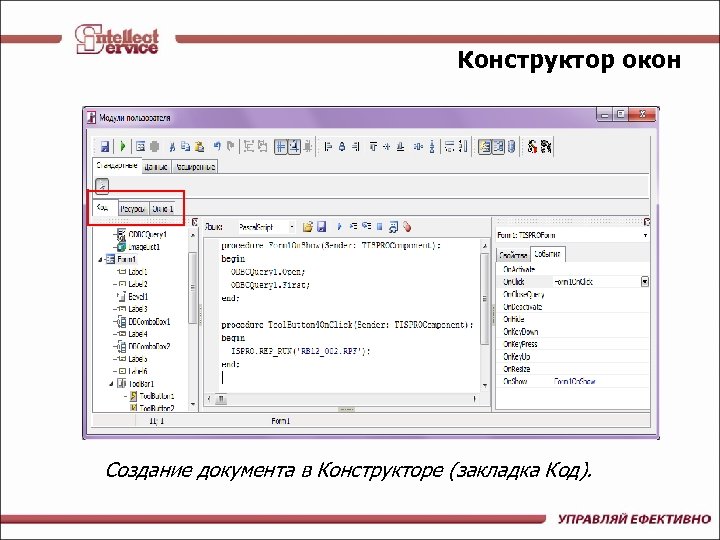Viewport: 720px width, 540px height.
Task: Switch to the События inspector tab
Action: click(x=547, y=253)
